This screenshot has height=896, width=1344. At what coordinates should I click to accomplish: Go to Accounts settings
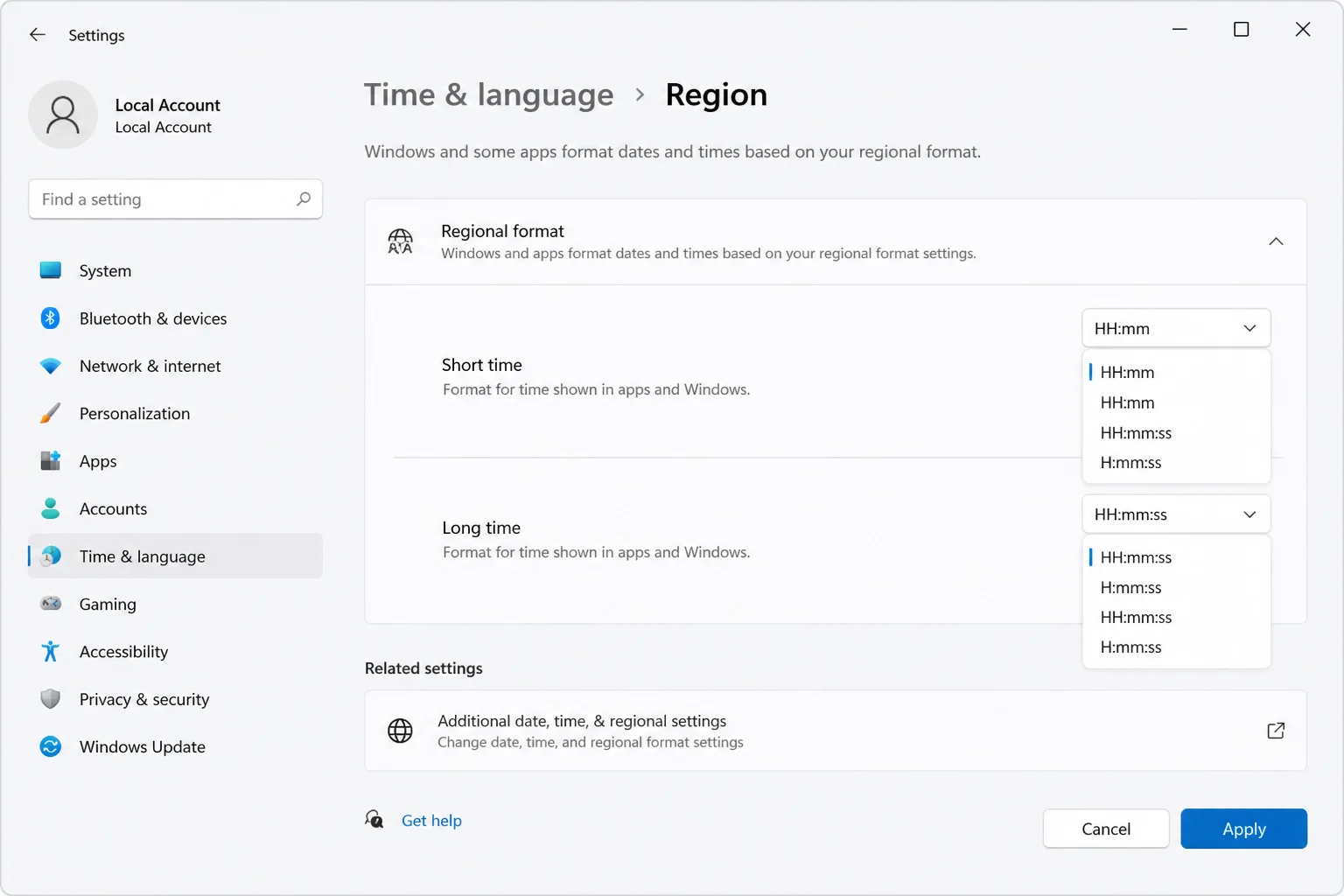click(x=176, y=508)
